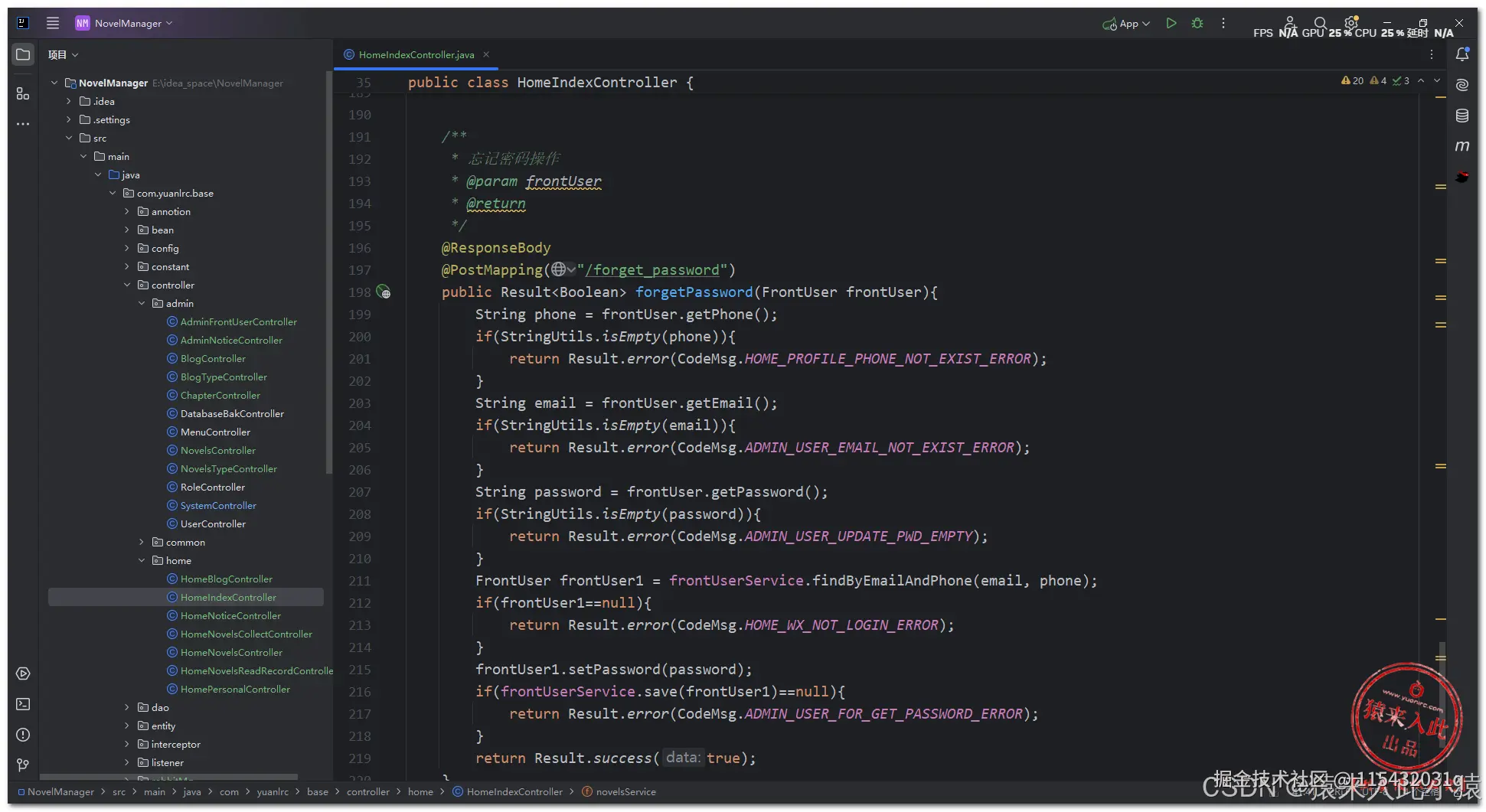
Task: Close the HomeIndexController.java tab
Action: pos(486,54)
